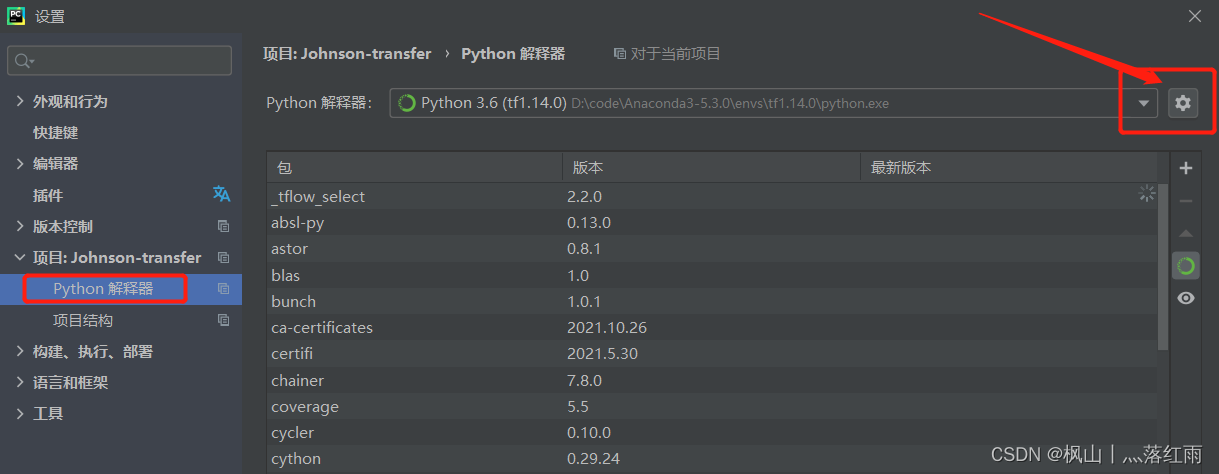Expand the 构建、执行、部署 group

coord(20,351)
